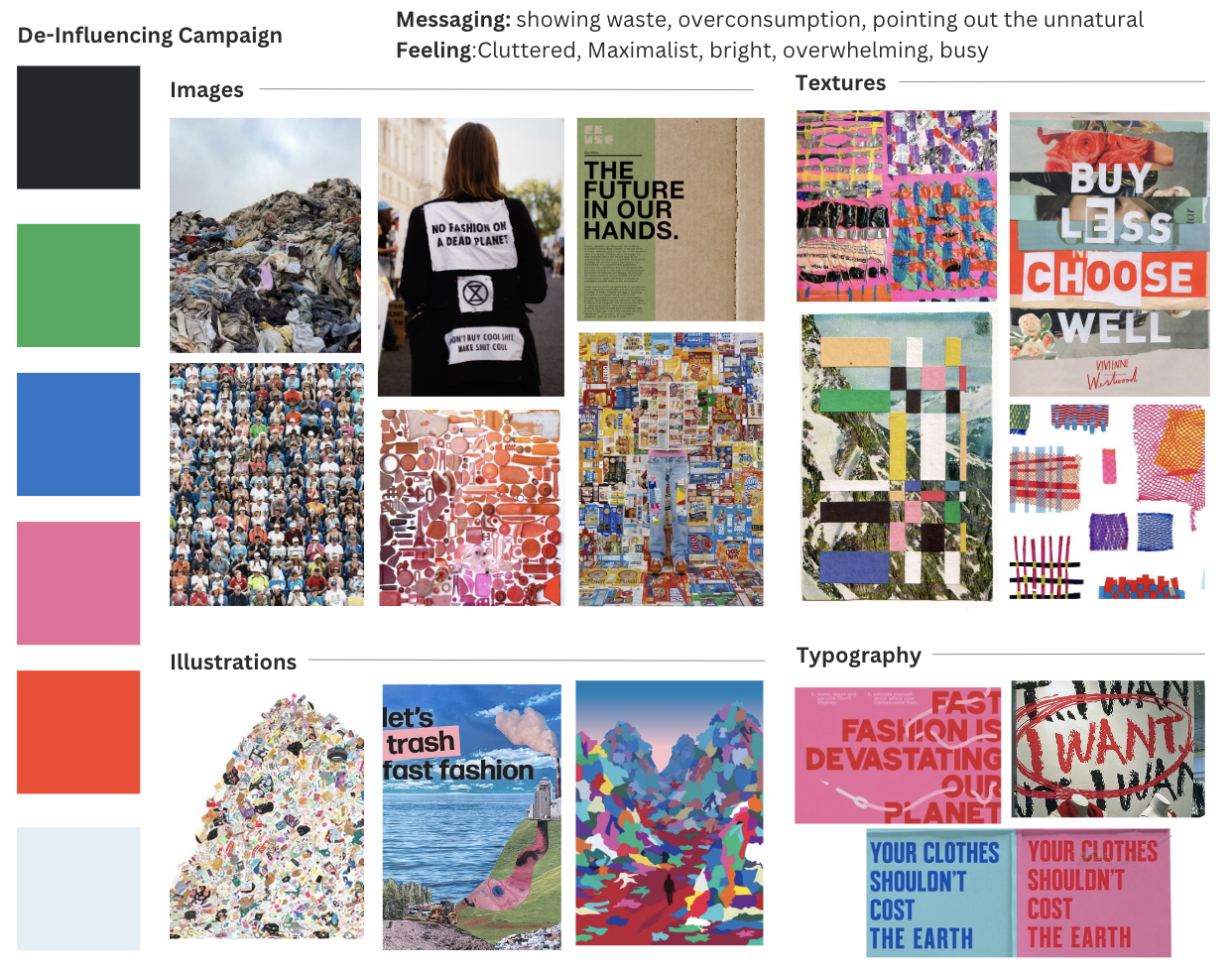1232x971 pixels.
Task: Select the 'Buy Less Choose Well' image
Action: point(1109,254)
